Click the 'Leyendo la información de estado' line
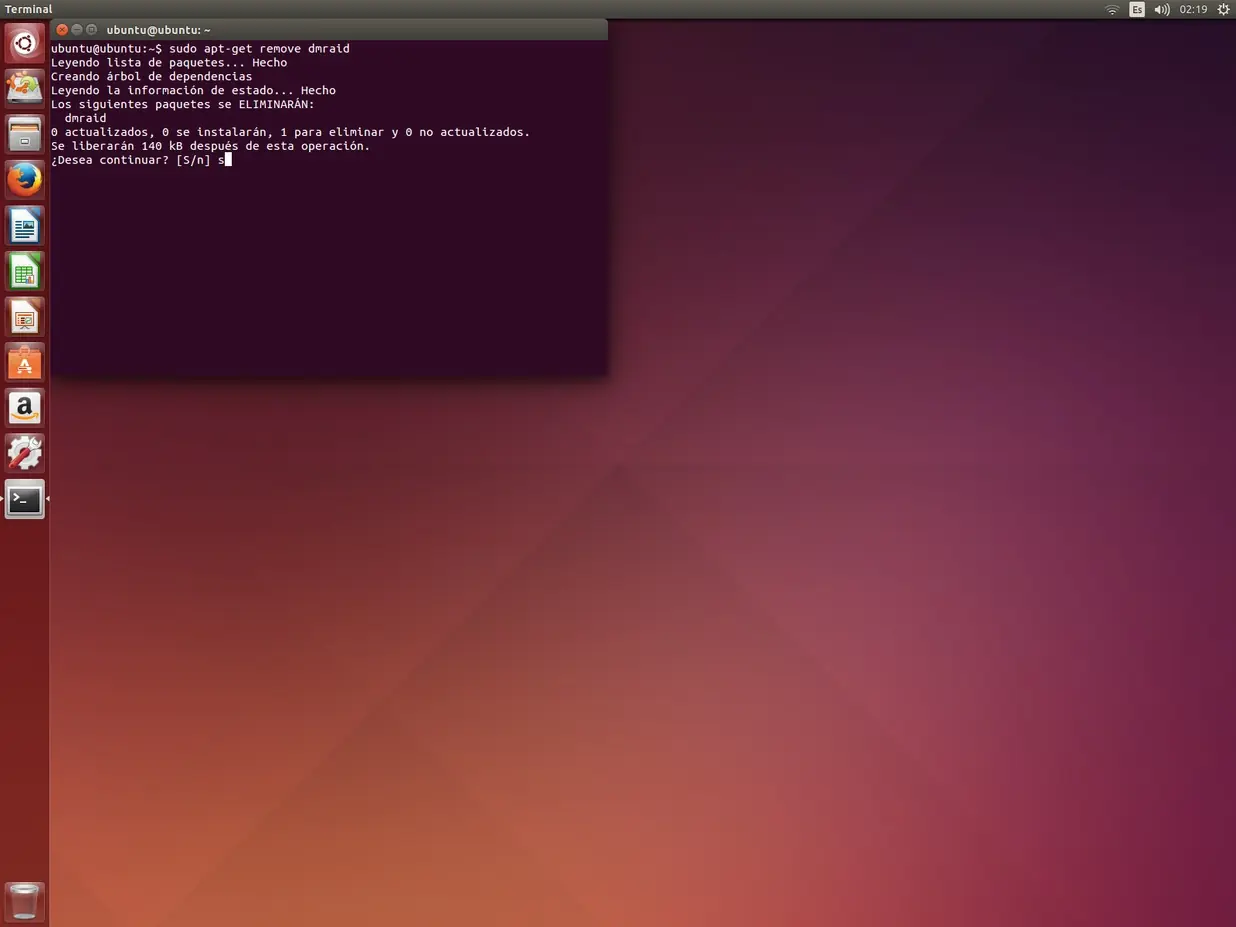Image resolution: width=1236 pixels, height=927 pixels. 193,90
